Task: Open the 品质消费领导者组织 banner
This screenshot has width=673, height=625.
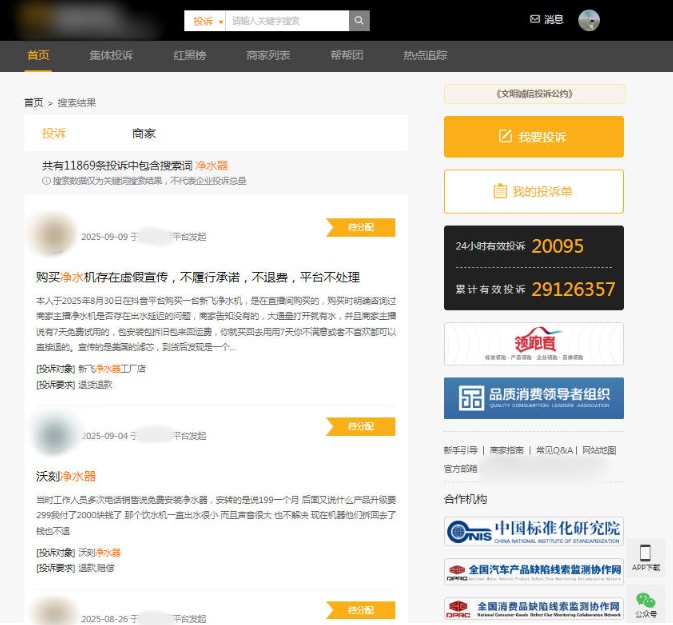Action: click(534, 398)
